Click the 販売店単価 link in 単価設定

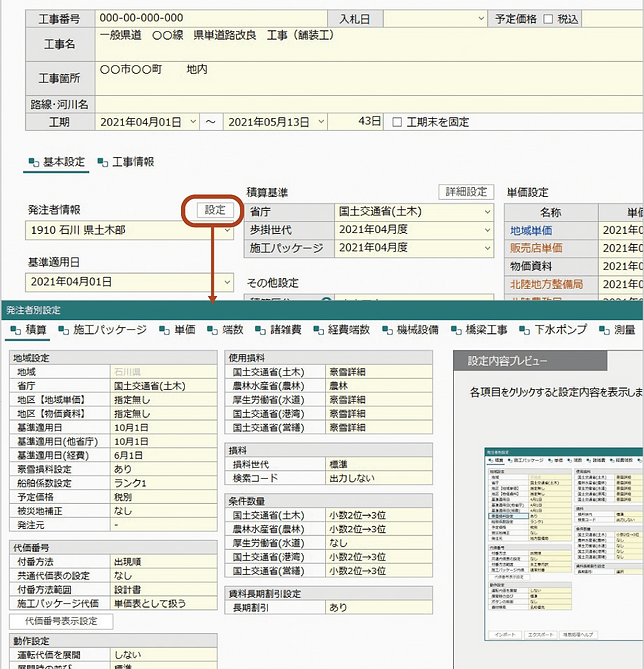coord(536,248)
